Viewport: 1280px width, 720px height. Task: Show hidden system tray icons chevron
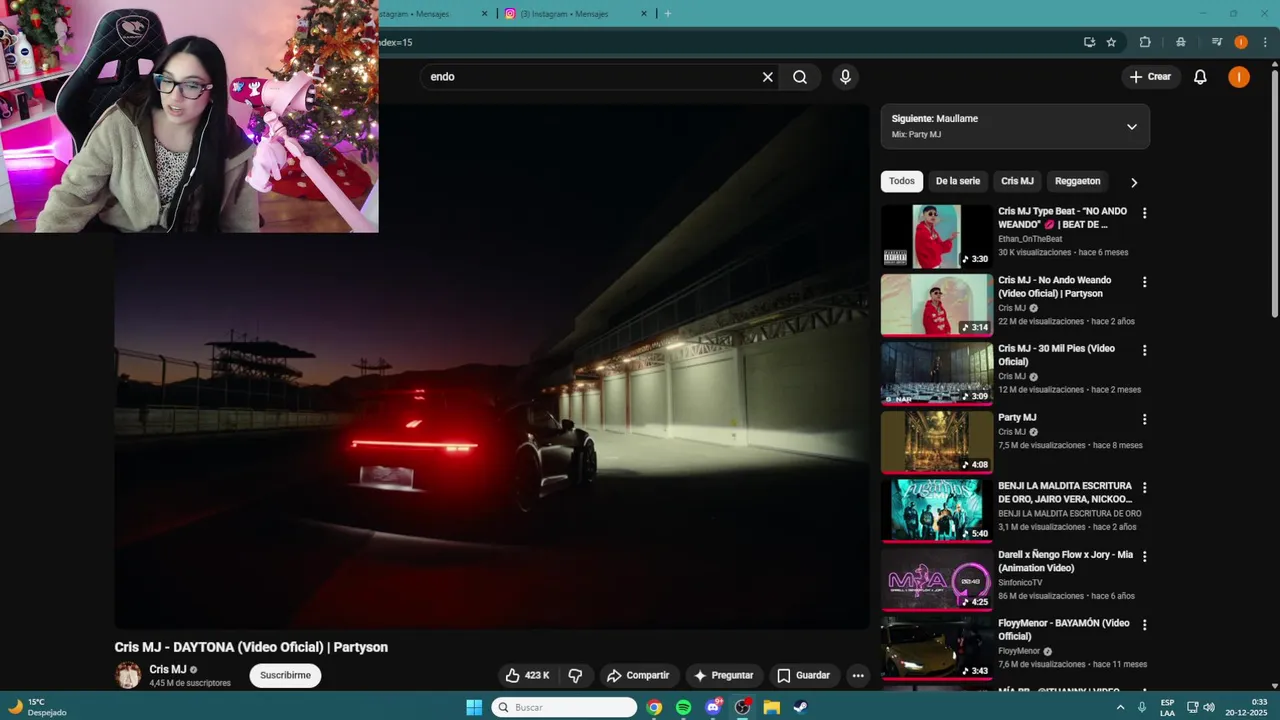coord(1120,707)
